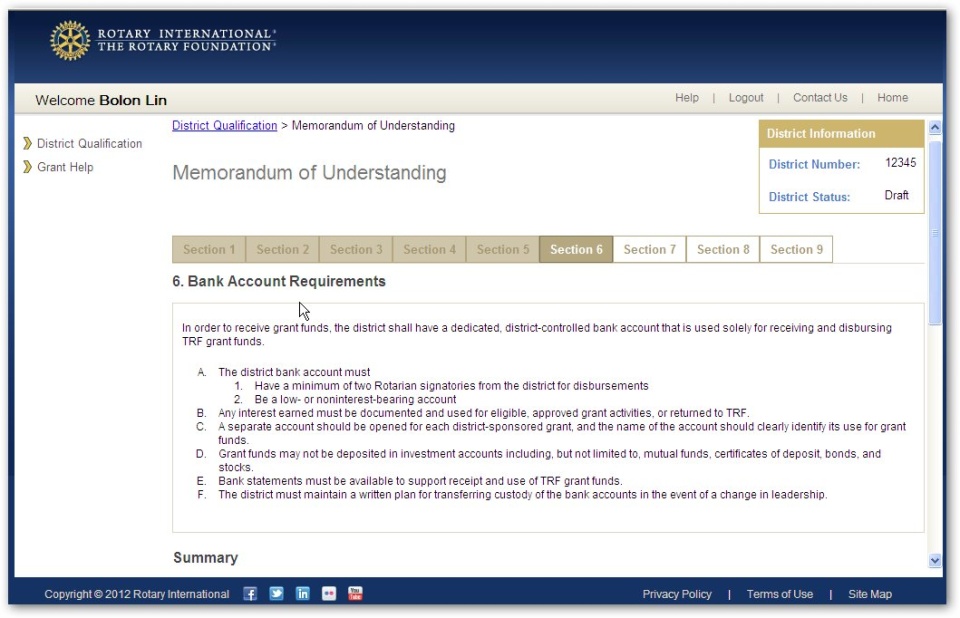The width and height of the screenshot is (960, 618).
Task: Select the active Section 6 tab
Action: coord(576,249)
